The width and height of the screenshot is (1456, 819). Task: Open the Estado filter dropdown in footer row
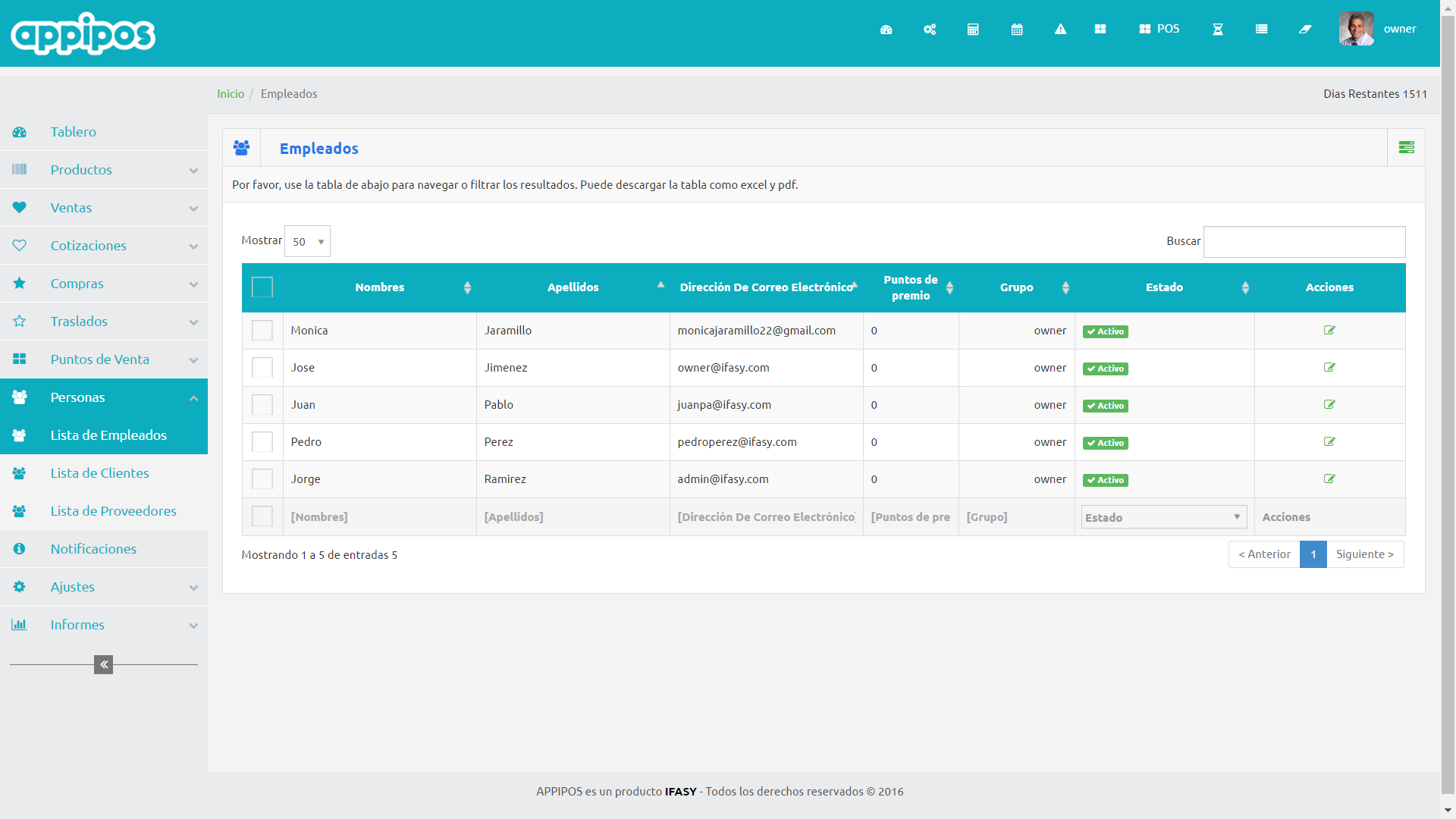point(1163,517)
